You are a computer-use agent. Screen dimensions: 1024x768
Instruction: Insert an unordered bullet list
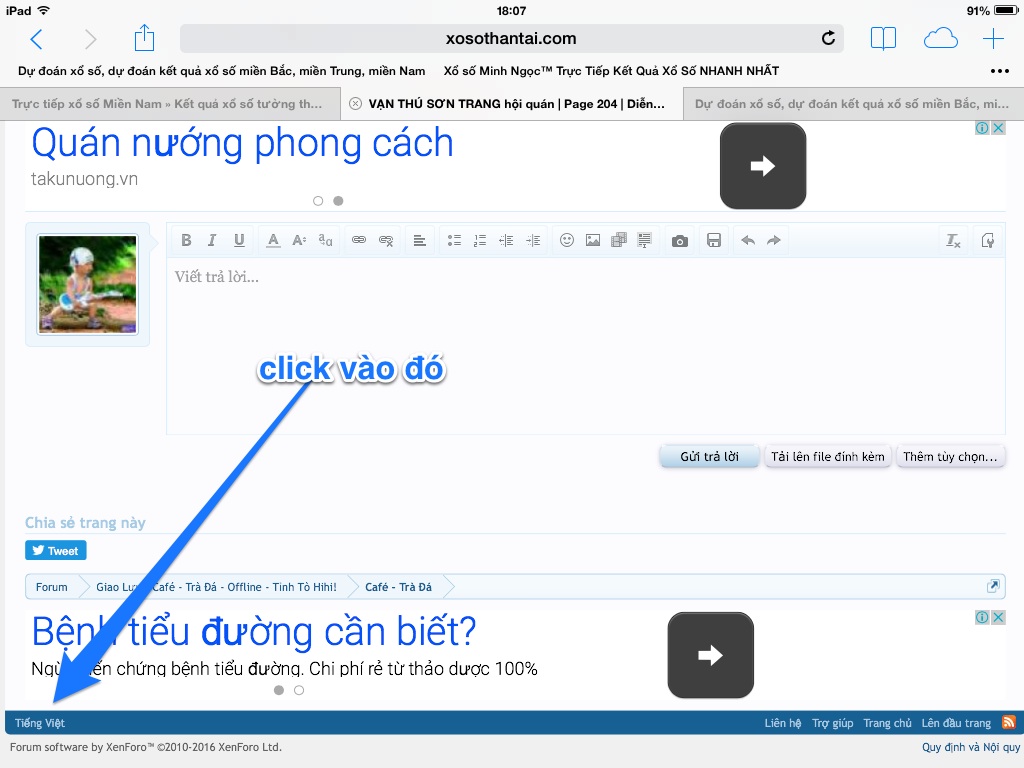click(454, 240)
